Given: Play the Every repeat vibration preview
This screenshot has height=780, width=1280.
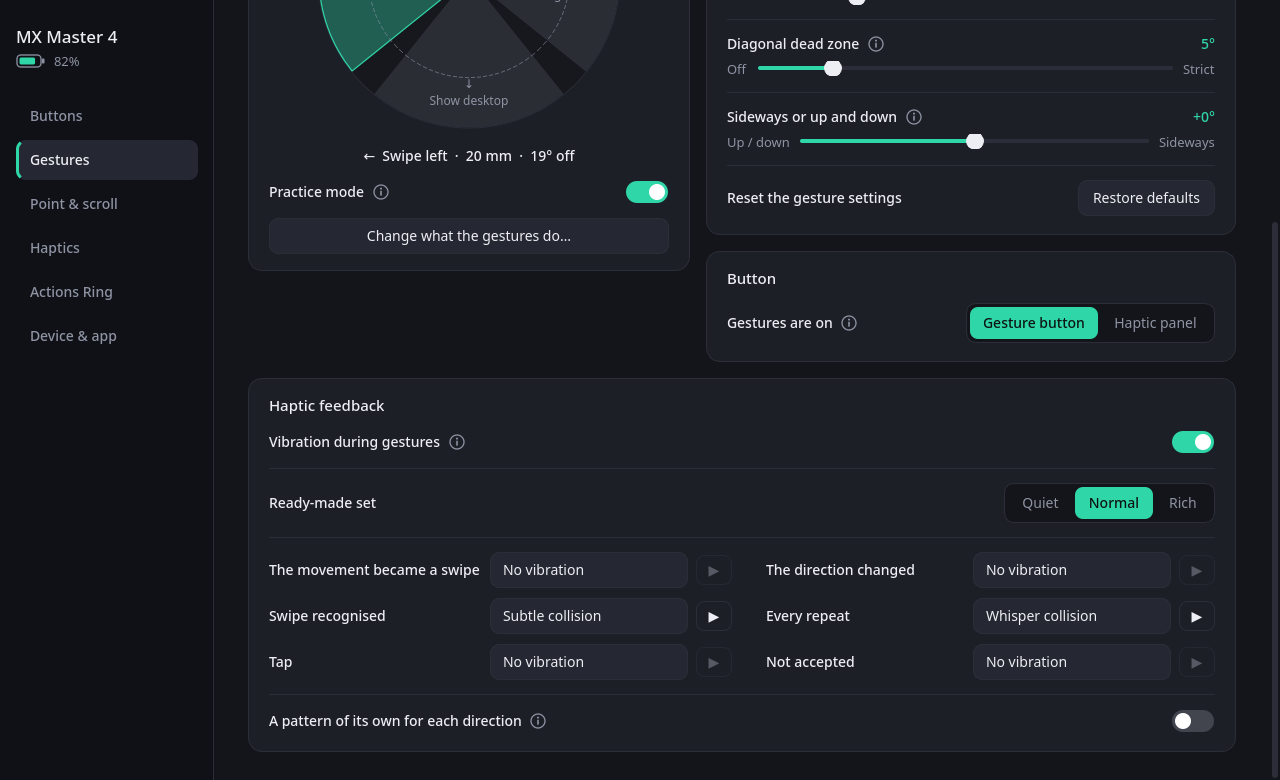Looking at the screenshot, I should pos(1197,616).
